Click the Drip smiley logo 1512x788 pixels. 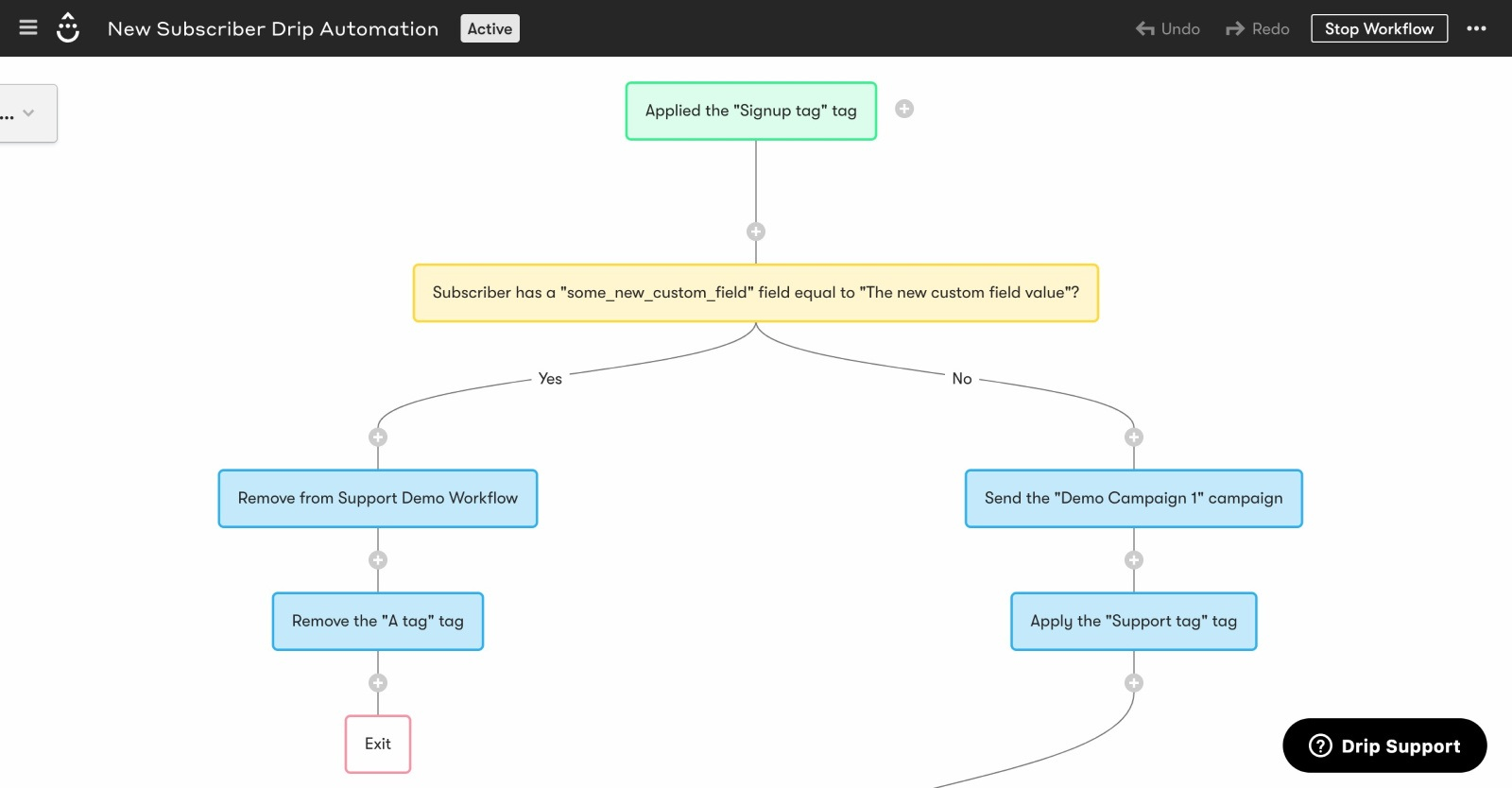pyautogui.click(x=68, y=28)
